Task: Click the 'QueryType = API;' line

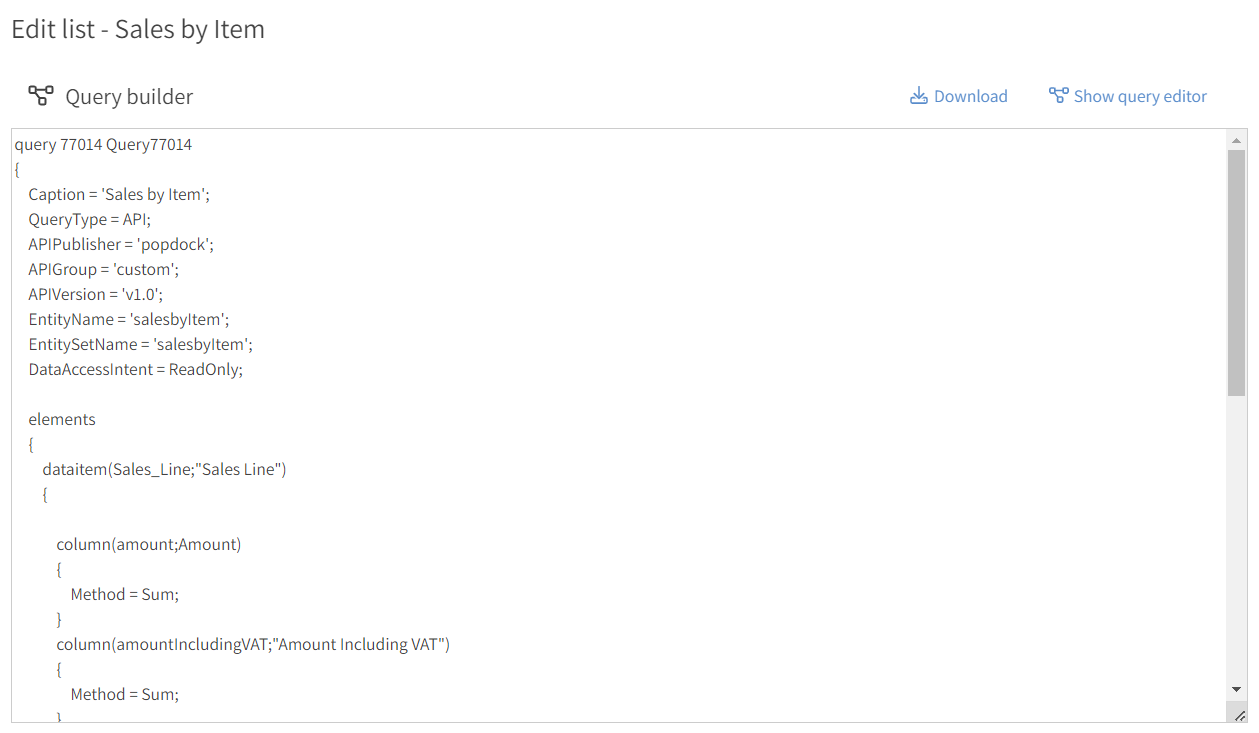Action: click(x=89, y=220)
